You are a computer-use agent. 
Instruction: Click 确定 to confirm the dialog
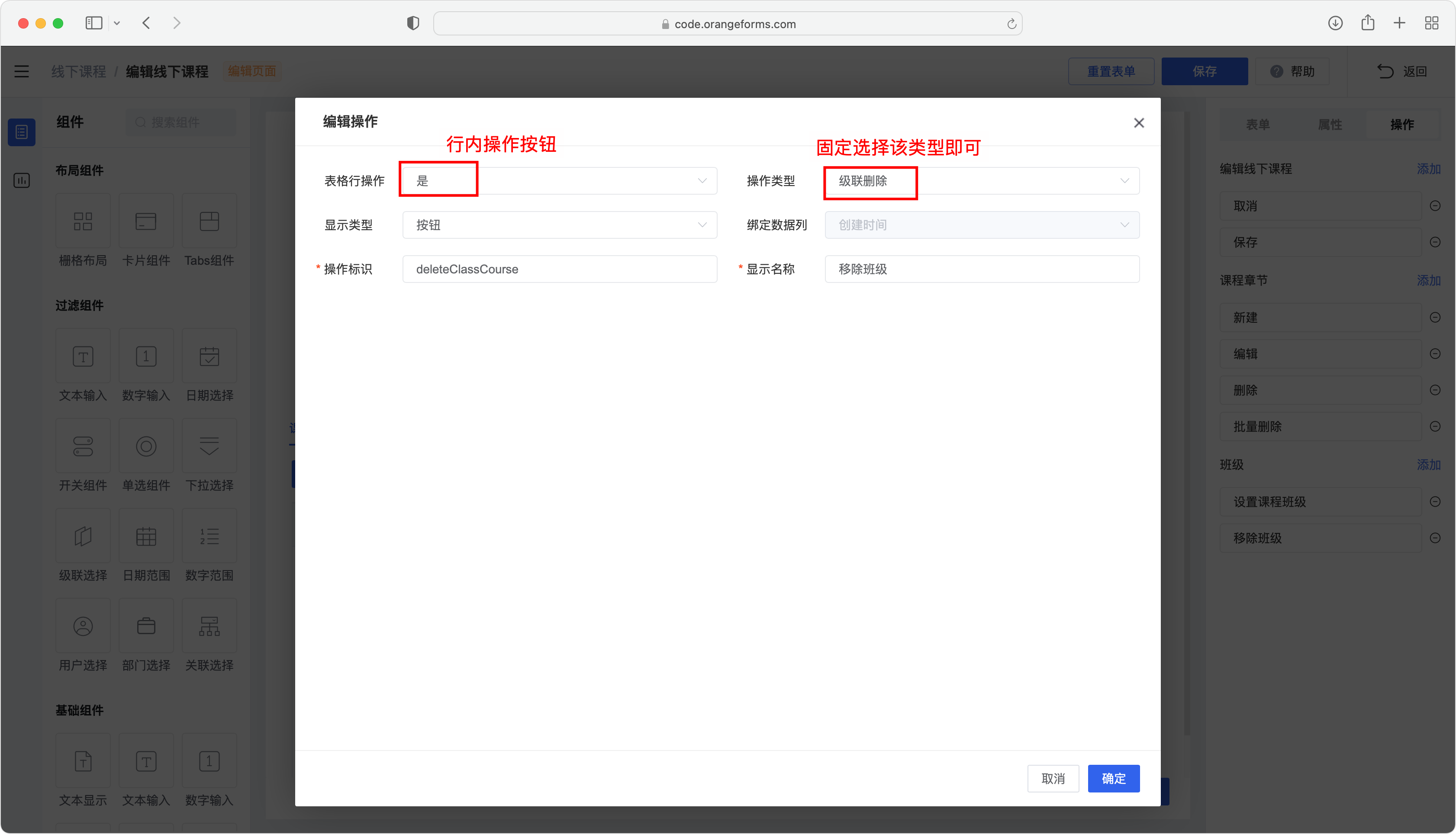(x=1113, y=779)
